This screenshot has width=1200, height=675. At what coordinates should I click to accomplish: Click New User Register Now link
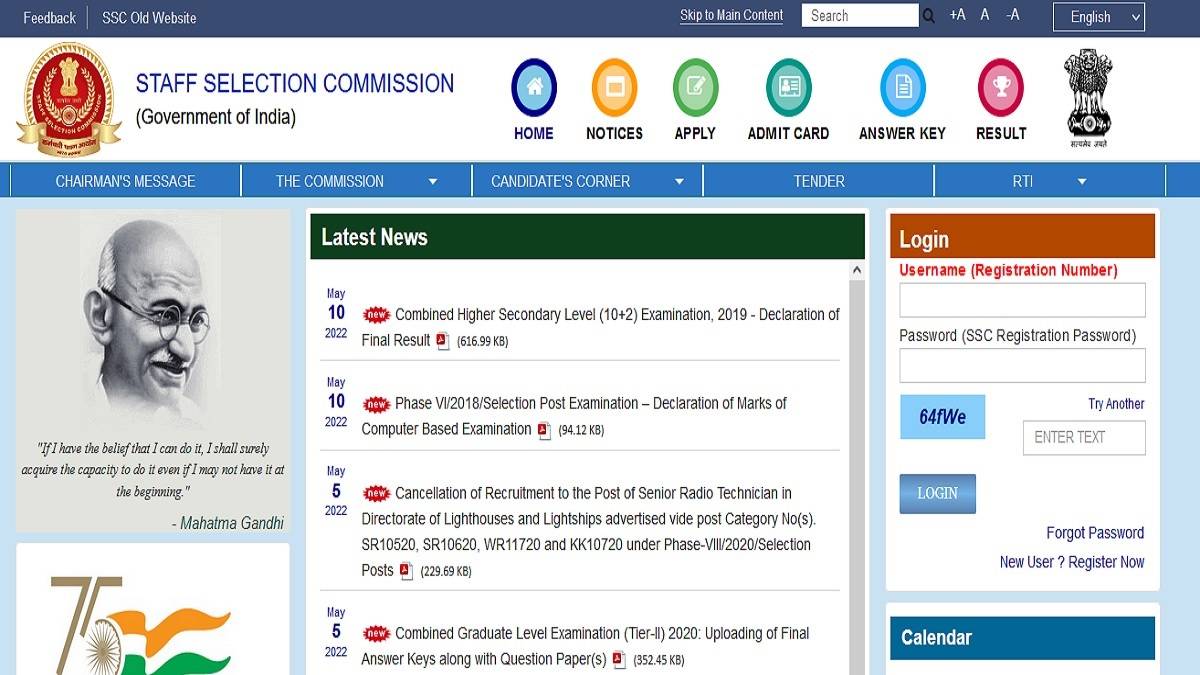pyautogui.click(x=1071, y=562)
